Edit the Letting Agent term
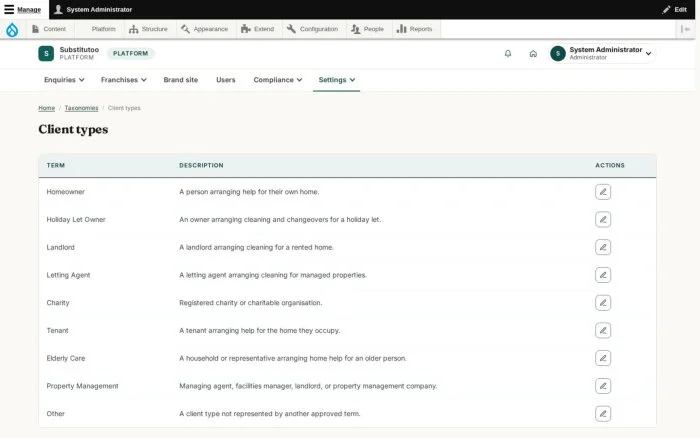 pos(603,275)
